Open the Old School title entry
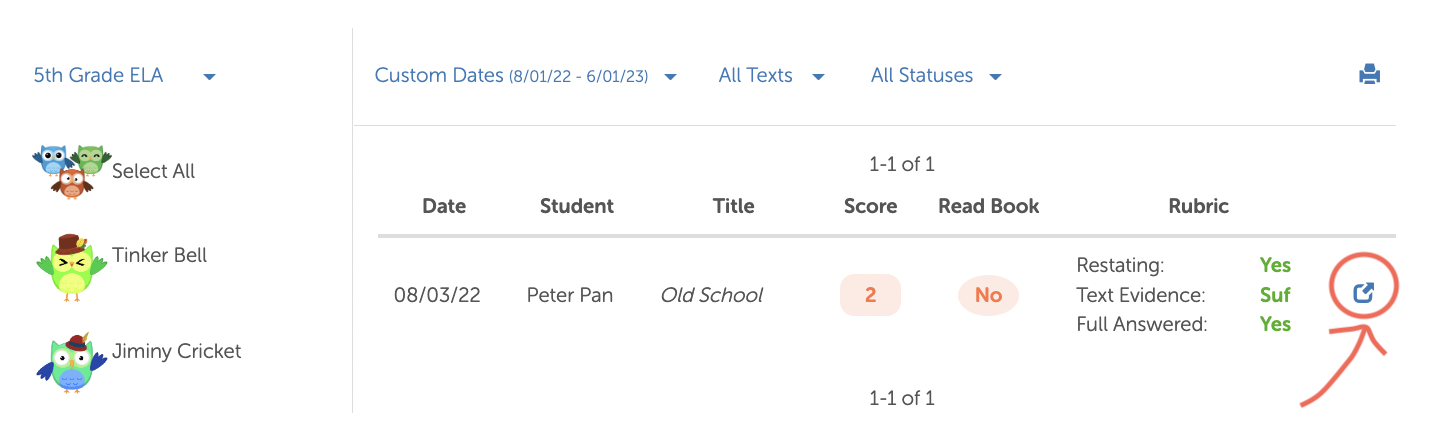Screen dimensions: 1454x428 pyautogui.click(x=711, y=295)
